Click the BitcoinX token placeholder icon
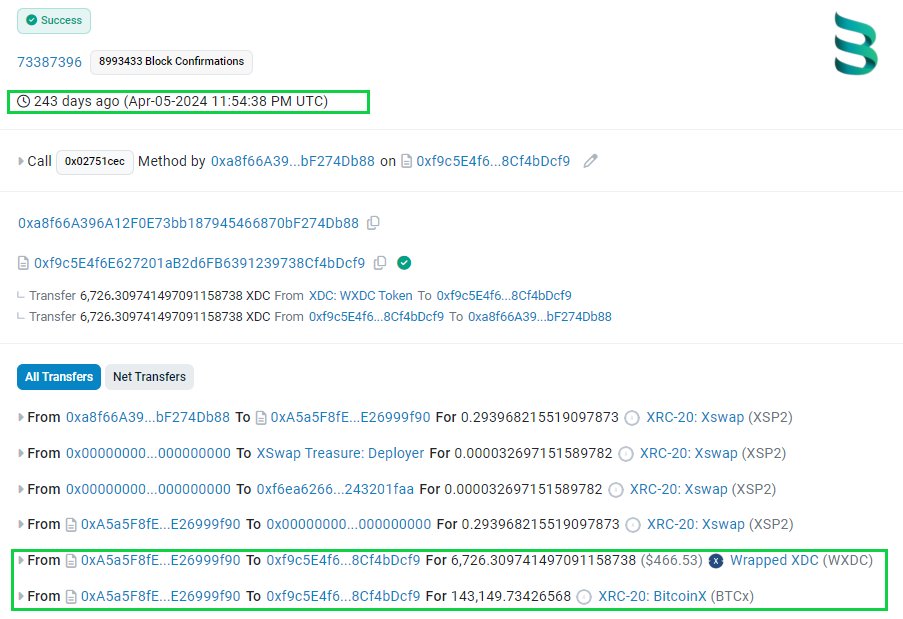Screen dimensions: 903x619 584,597
